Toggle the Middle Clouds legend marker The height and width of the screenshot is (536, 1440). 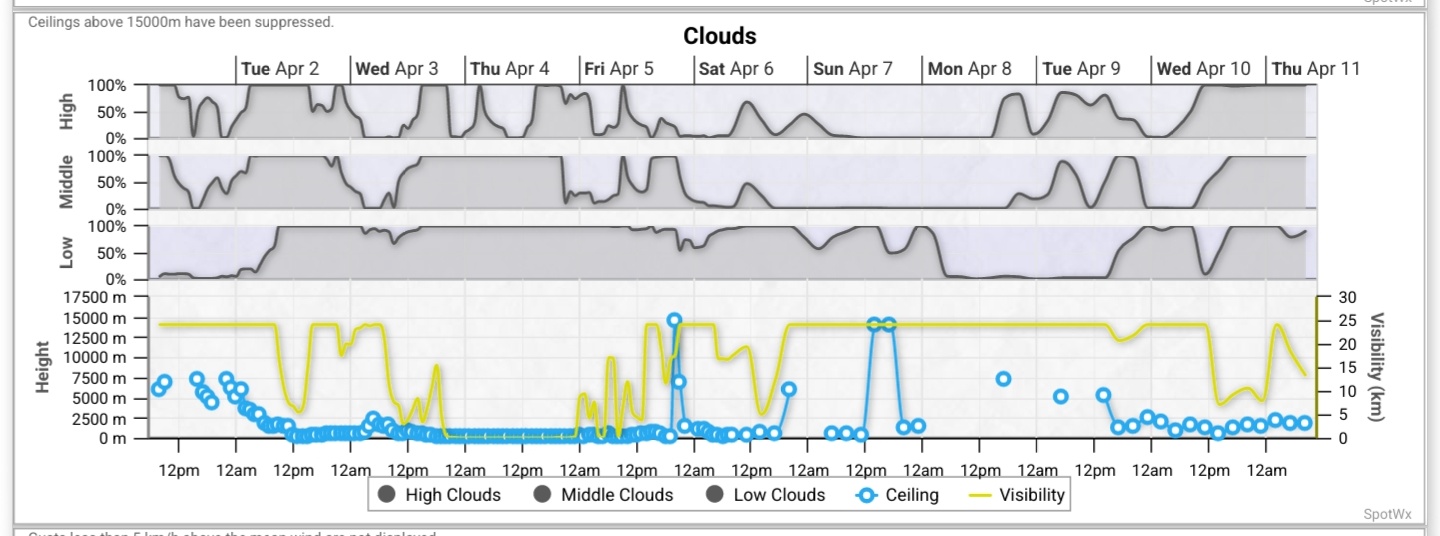click(x=543, y=494)
